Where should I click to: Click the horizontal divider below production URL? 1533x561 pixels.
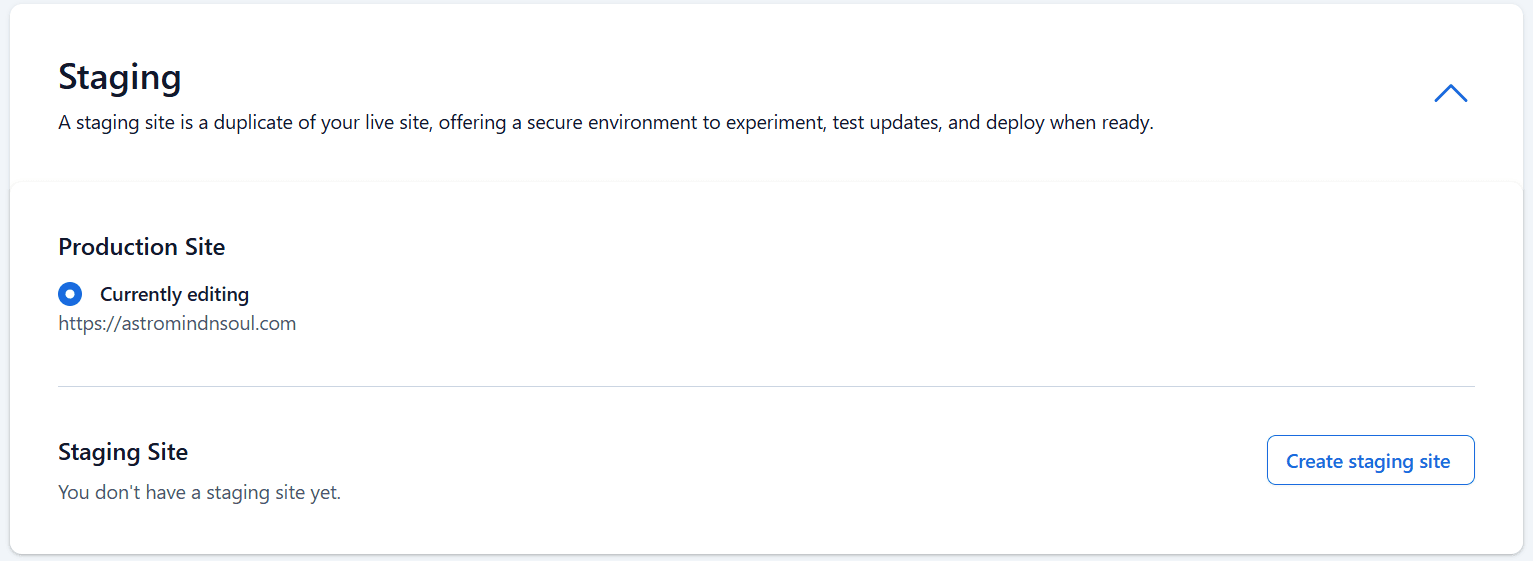click(766, 386)
